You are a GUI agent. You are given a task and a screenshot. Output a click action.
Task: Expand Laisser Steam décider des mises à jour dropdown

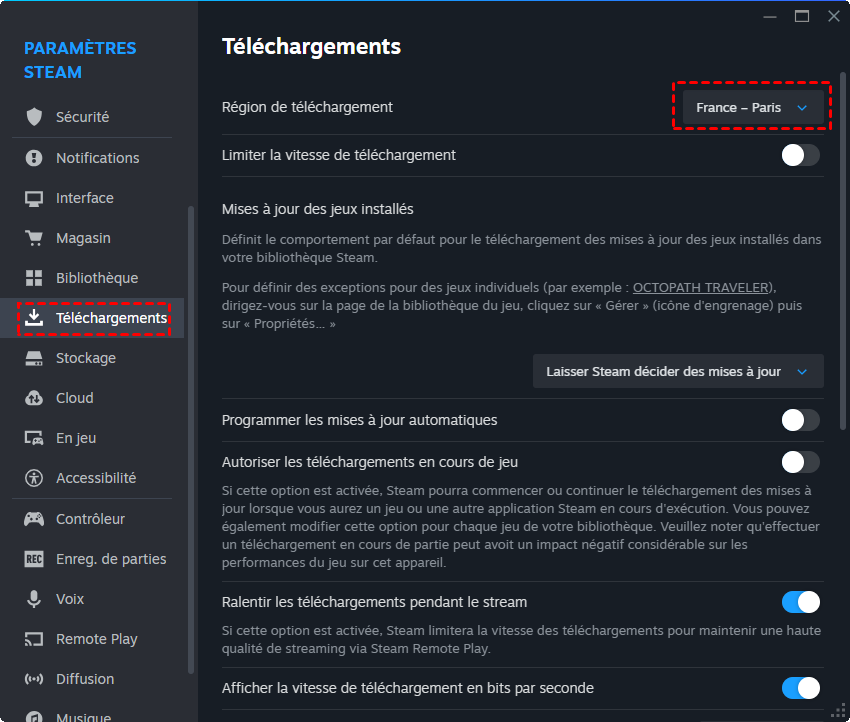[677, 371]
